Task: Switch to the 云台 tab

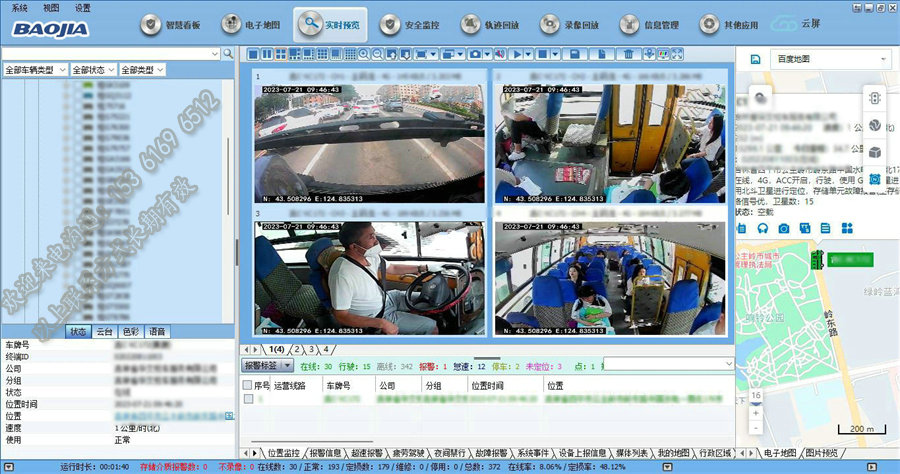Action: pyautogui.click(x=105, y=332)
